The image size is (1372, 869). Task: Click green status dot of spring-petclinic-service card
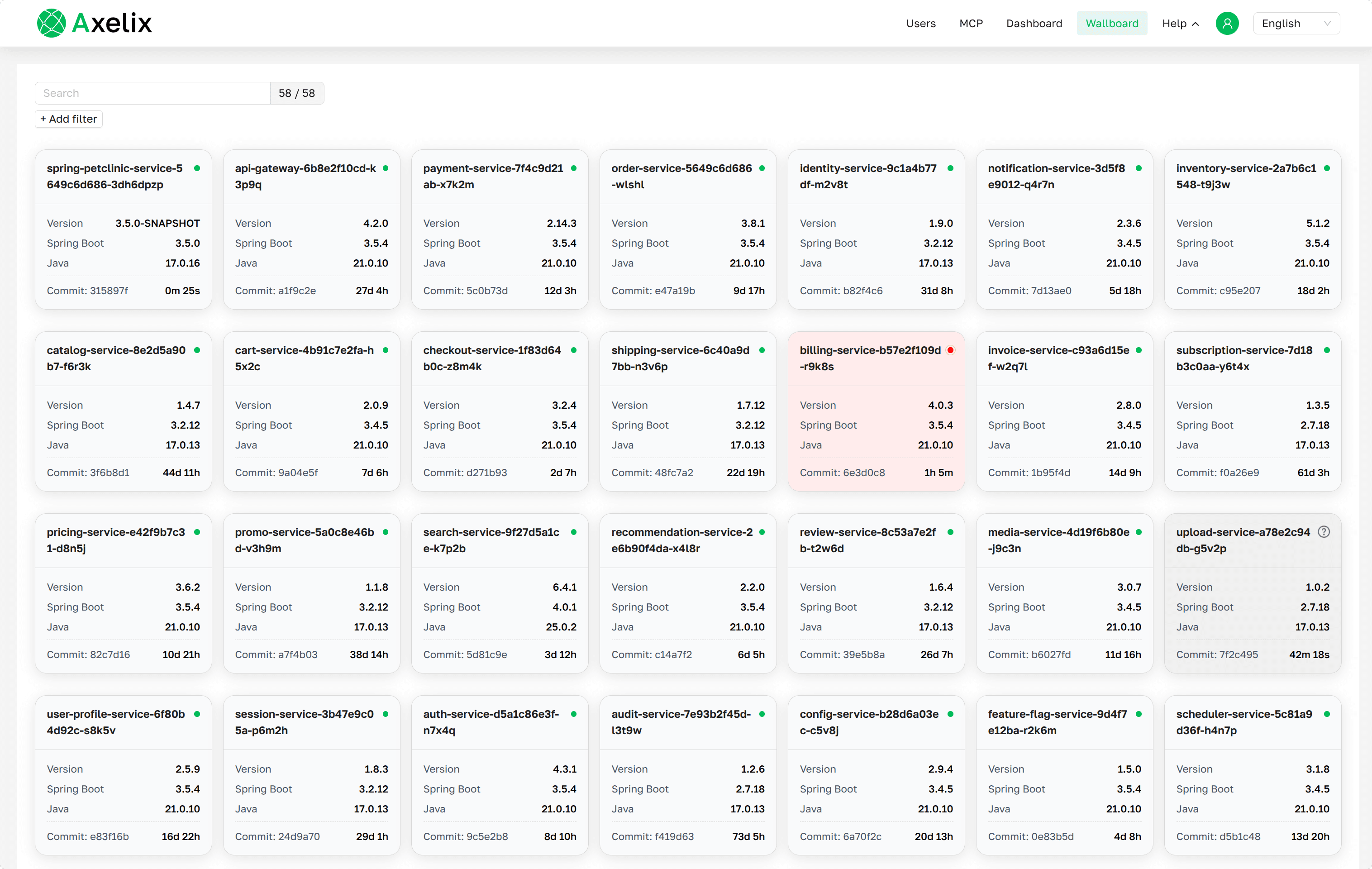click(x=197, y=169)
